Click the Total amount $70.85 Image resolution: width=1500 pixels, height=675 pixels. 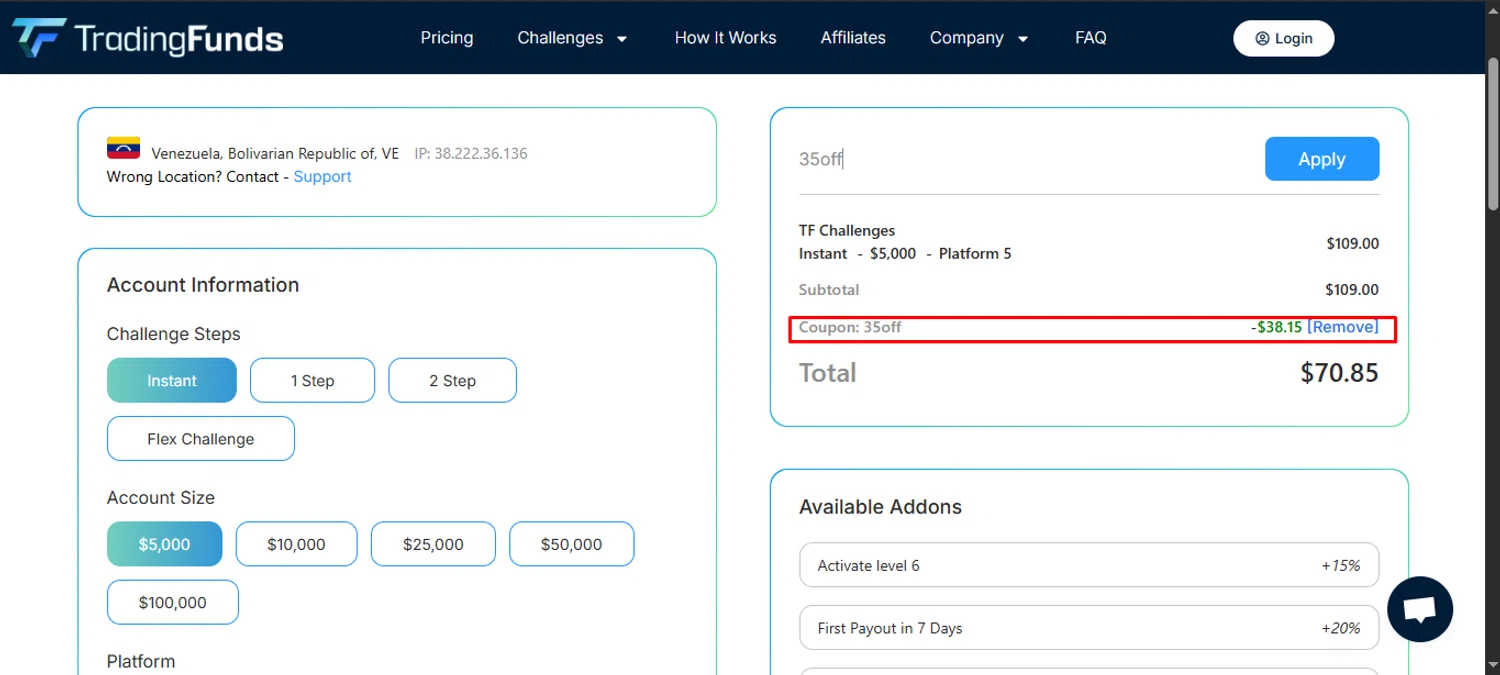1339,373
